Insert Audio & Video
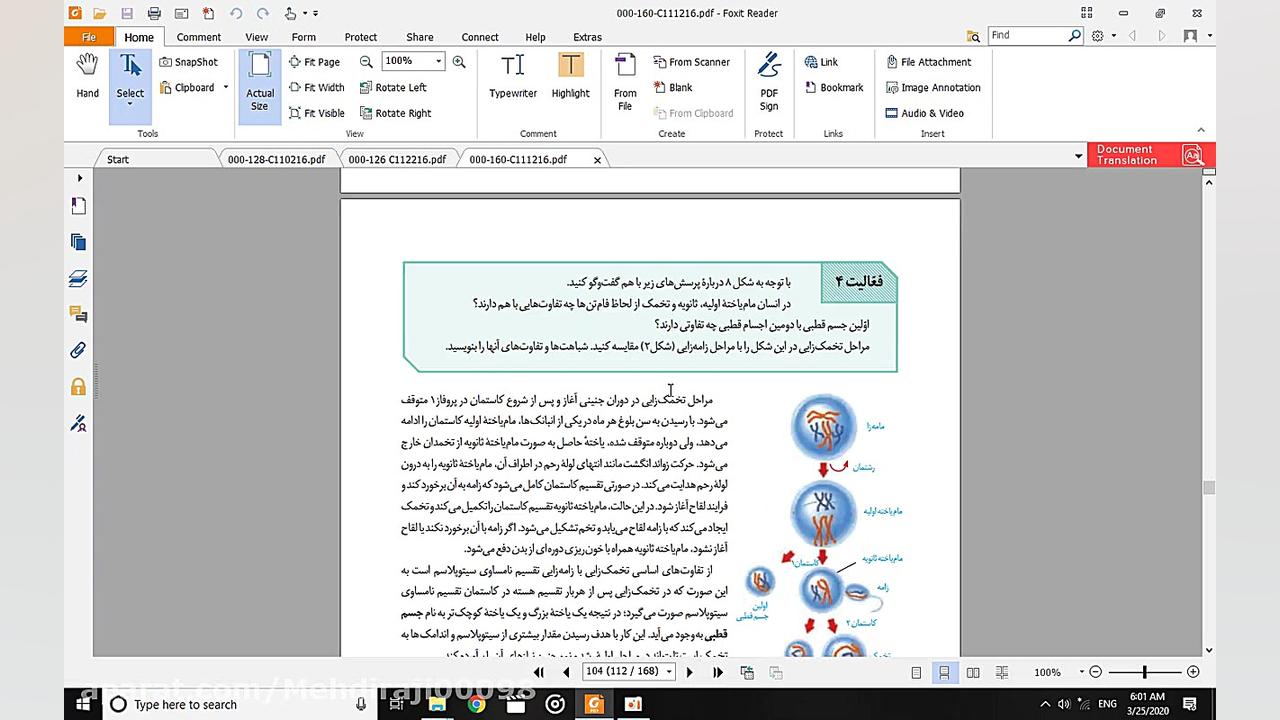 pyautogui.click(x=925, y=114)
